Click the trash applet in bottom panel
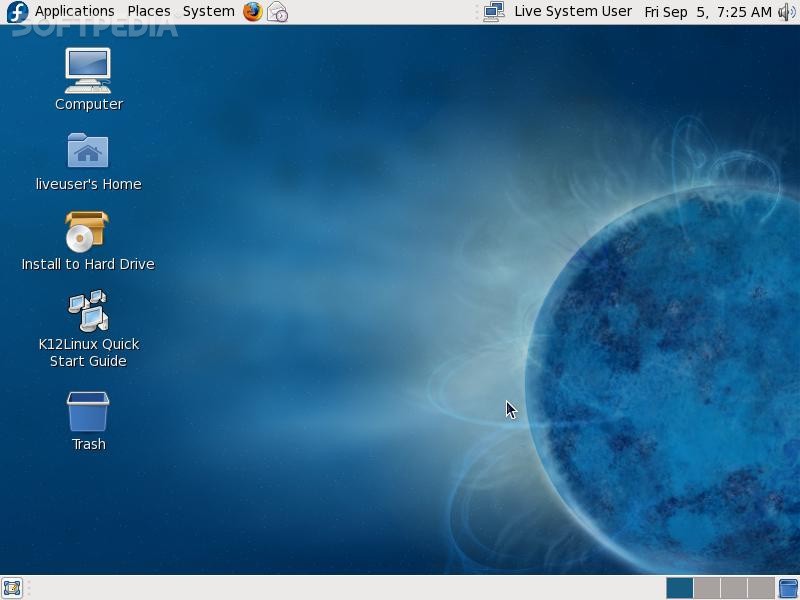The image size is (800, 600). point(788,588)
